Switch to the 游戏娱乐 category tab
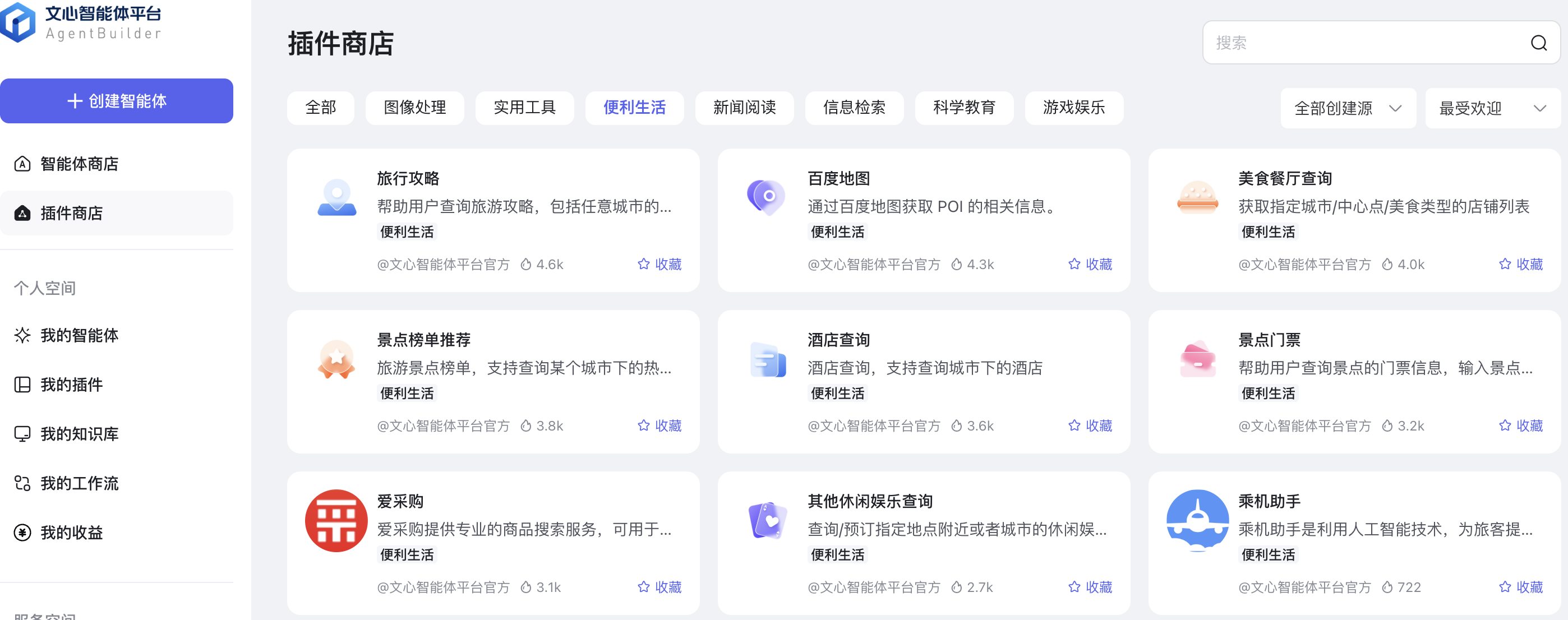The width and height of the screenshot is (1568, 620). [x=1073, y=108]
